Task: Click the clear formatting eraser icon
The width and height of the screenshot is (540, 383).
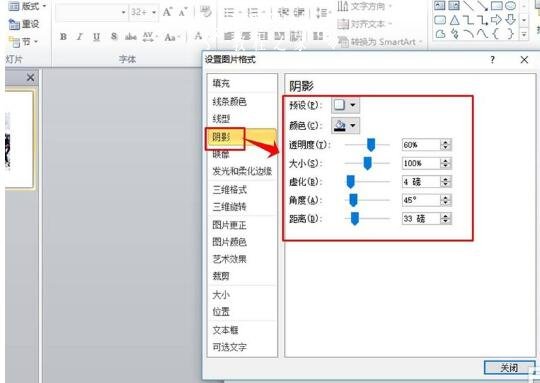Action: pyautogui.click(x=206, y=12)
